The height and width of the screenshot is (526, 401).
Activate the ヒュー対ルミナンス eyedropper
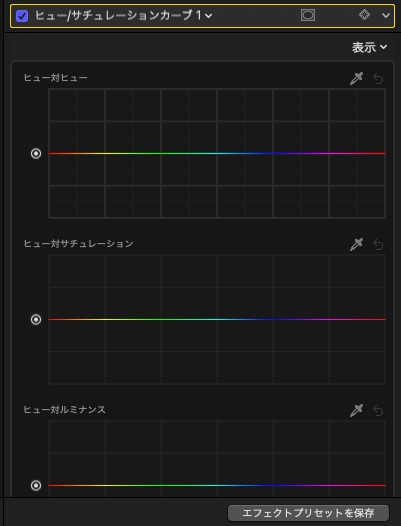point(356,411)
